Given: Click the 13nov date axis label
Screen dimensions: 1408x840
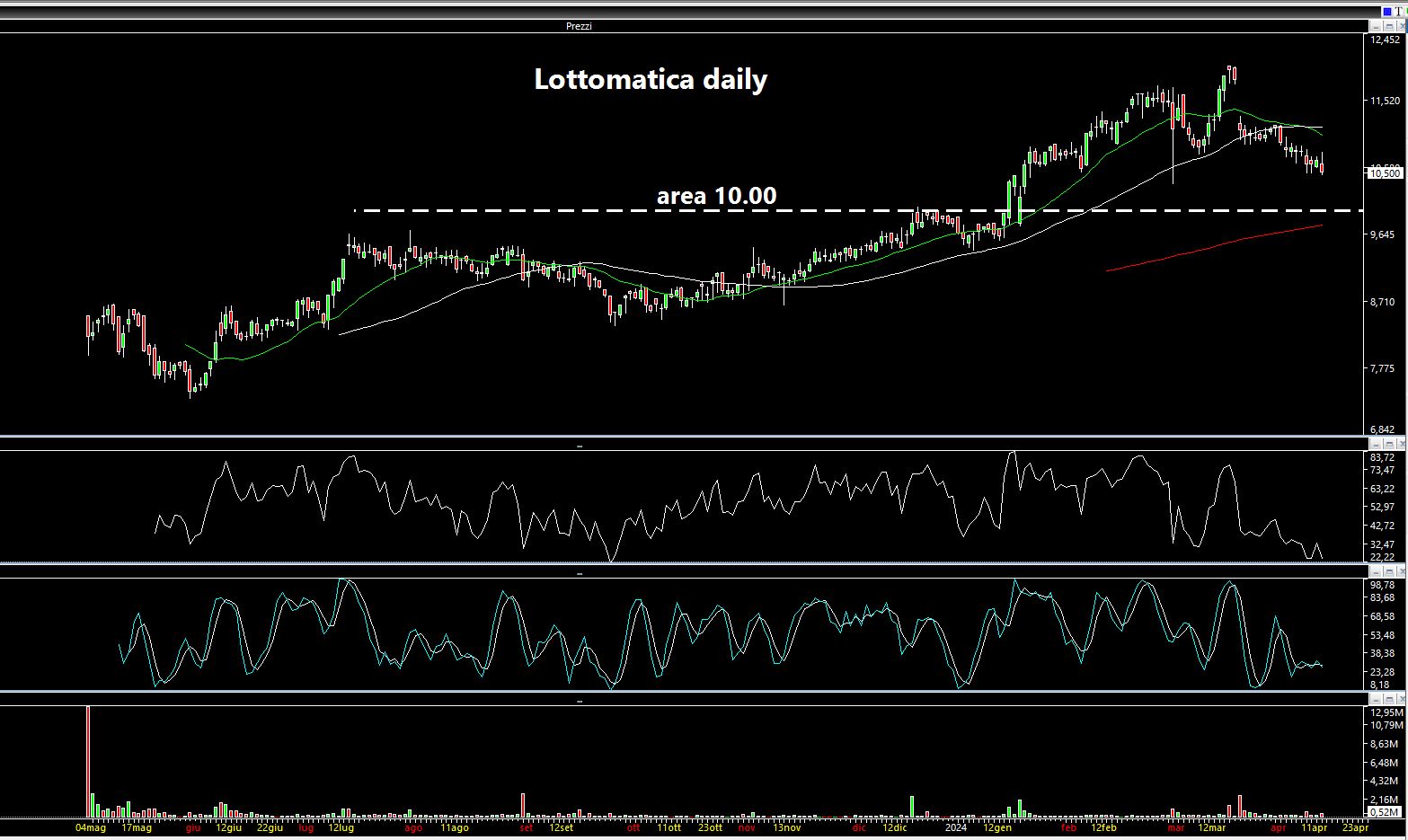Looking at the screenshot, I should click(x=787, y=827).
